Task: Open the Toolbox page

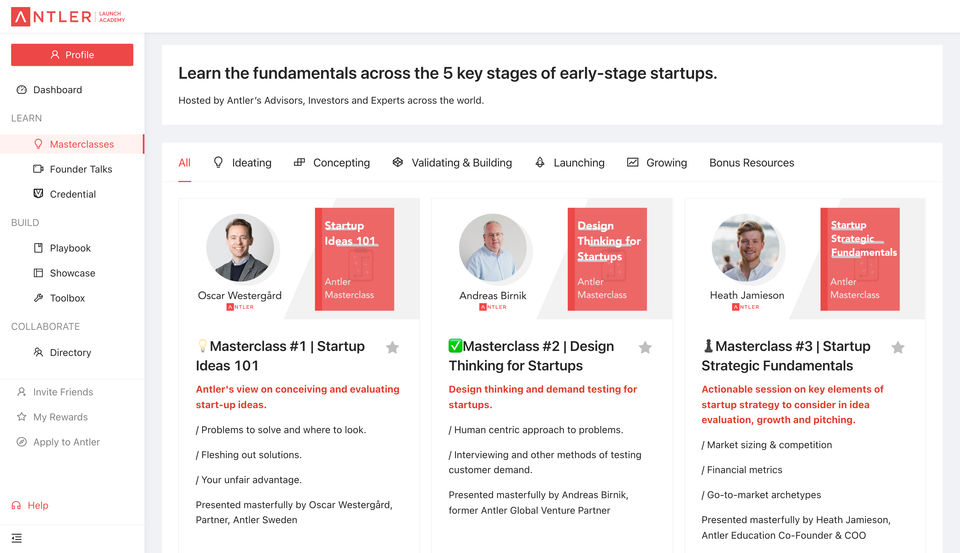Action: [x=67, y=298]
